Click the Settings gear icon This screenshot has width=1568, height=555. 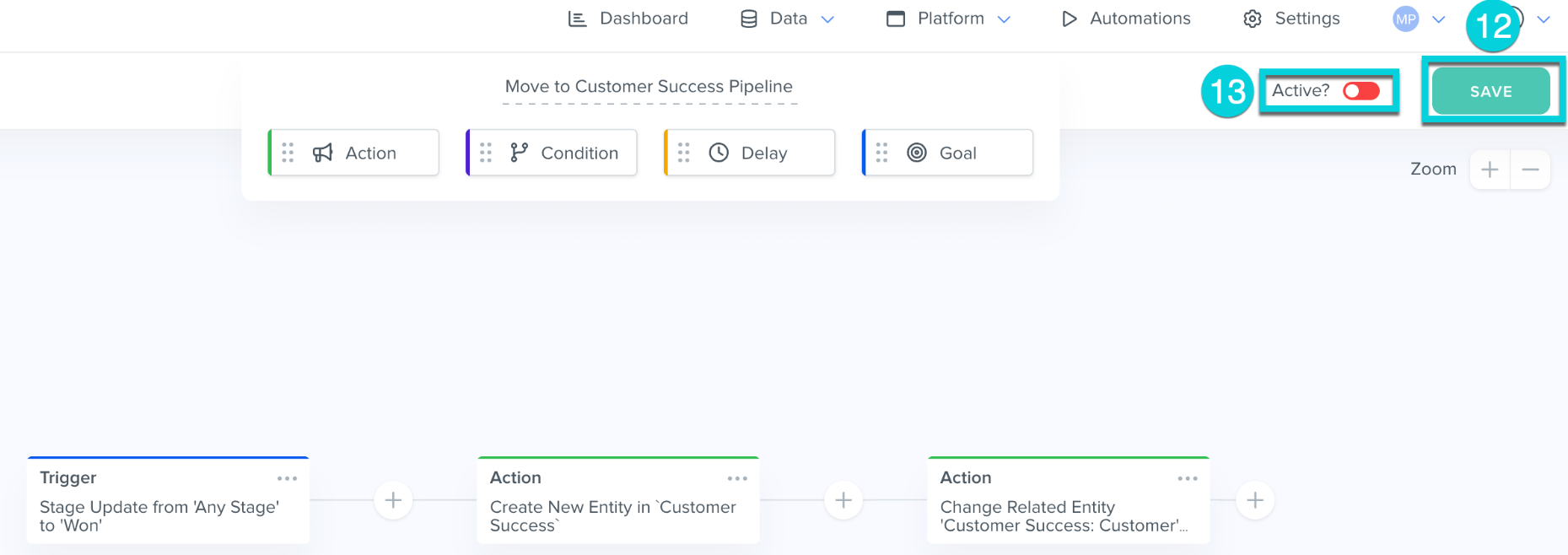point(1253,19)
